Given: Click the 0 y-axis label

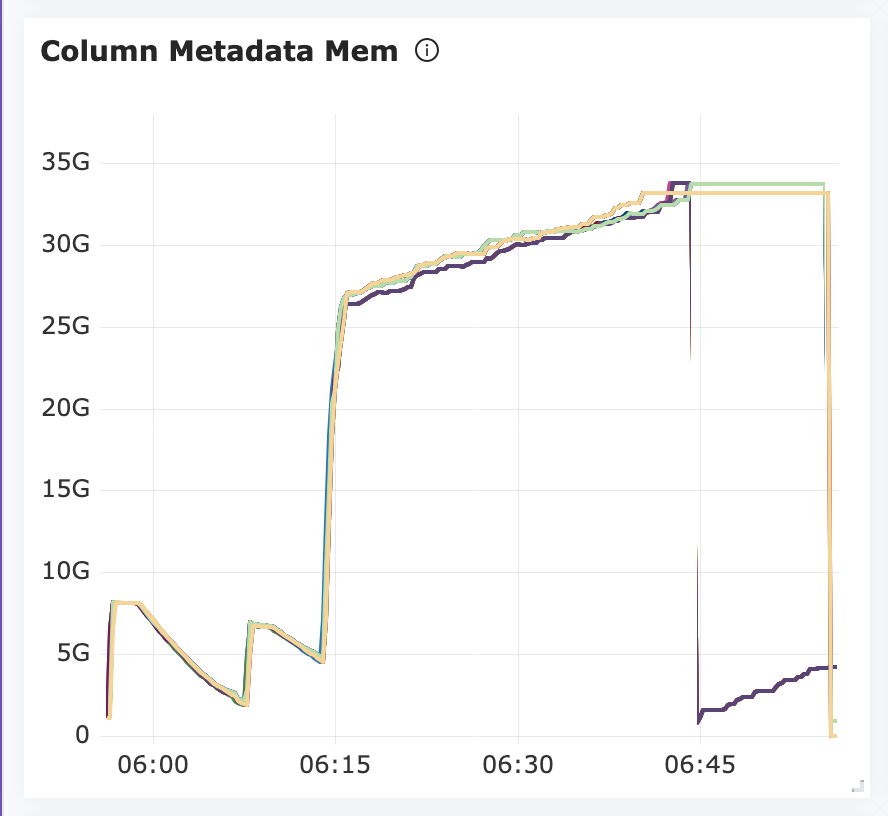Looking at the screenshot, I should 82,736.
